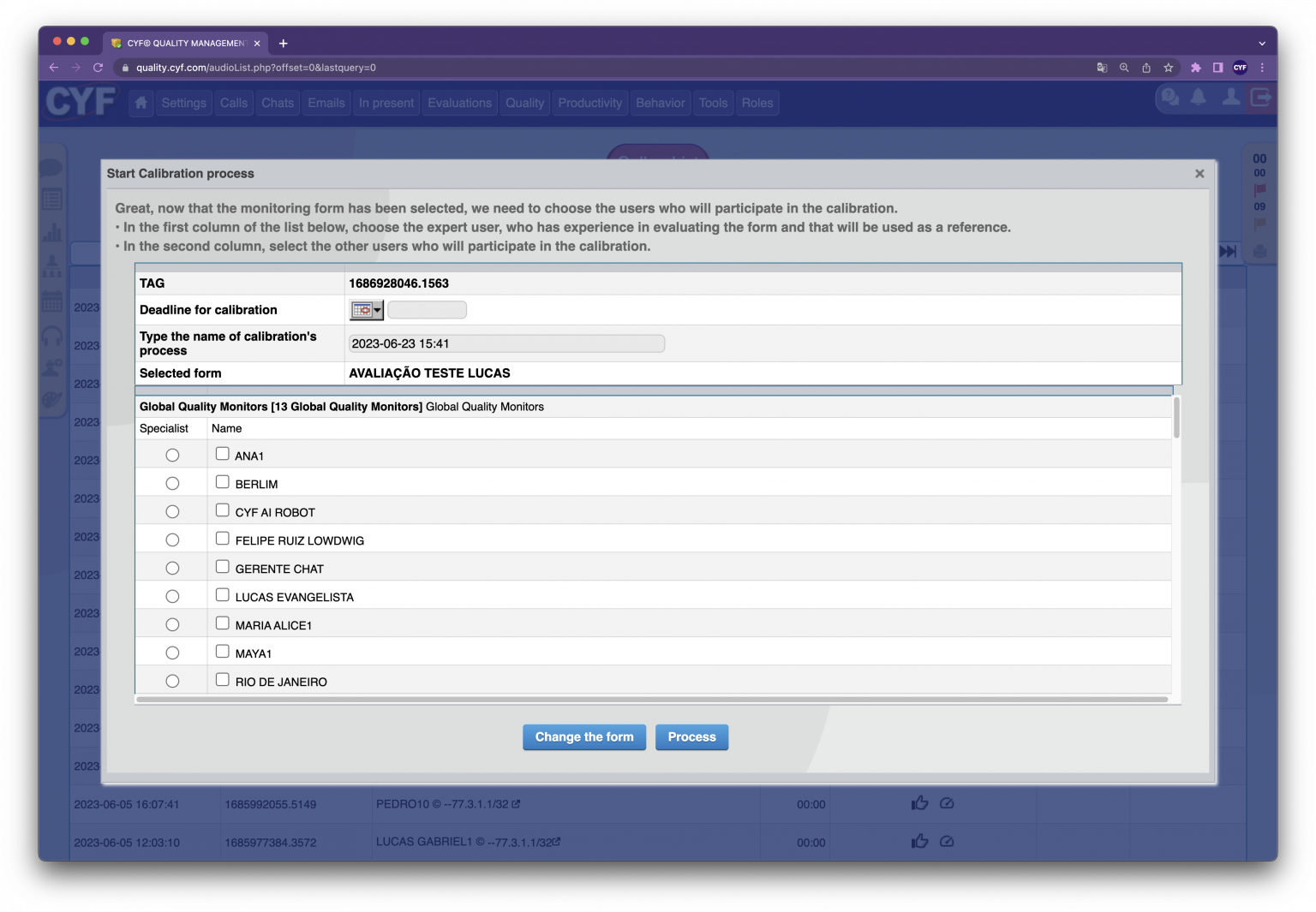Click the calibration process name field
Screen dimensions: 1316x912
[506, 343]
